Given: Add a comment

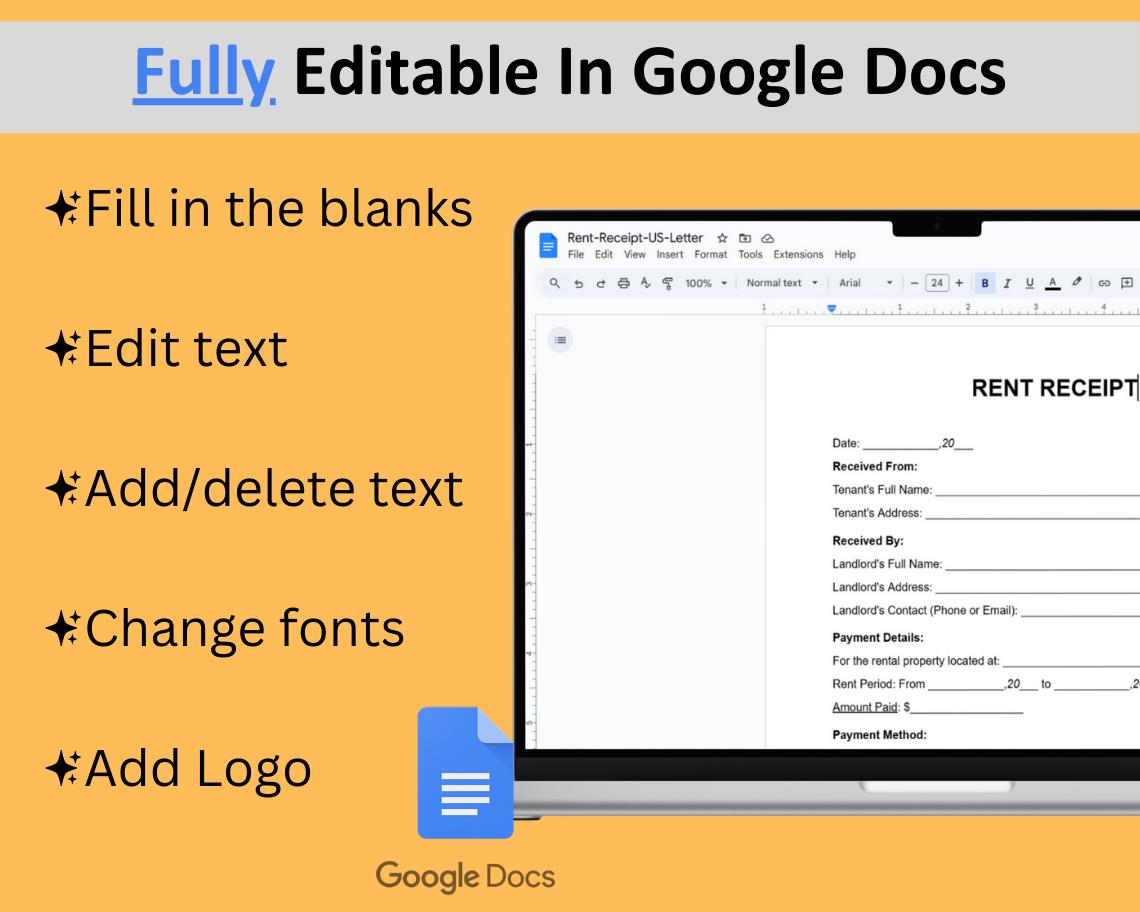Looking at the screenshot, I should coord(1127,283).
